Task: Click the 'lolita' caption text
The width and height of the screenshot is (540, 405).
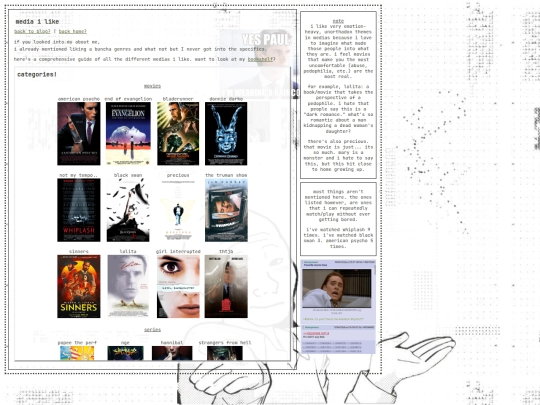Action: 128,251
